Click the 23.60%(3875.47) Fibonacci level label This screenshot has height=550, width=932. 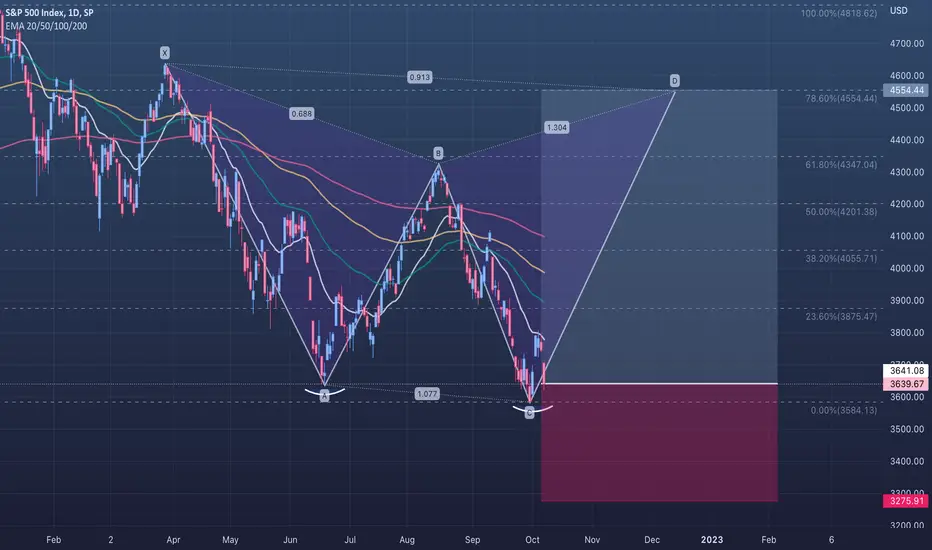coord(841,316)
